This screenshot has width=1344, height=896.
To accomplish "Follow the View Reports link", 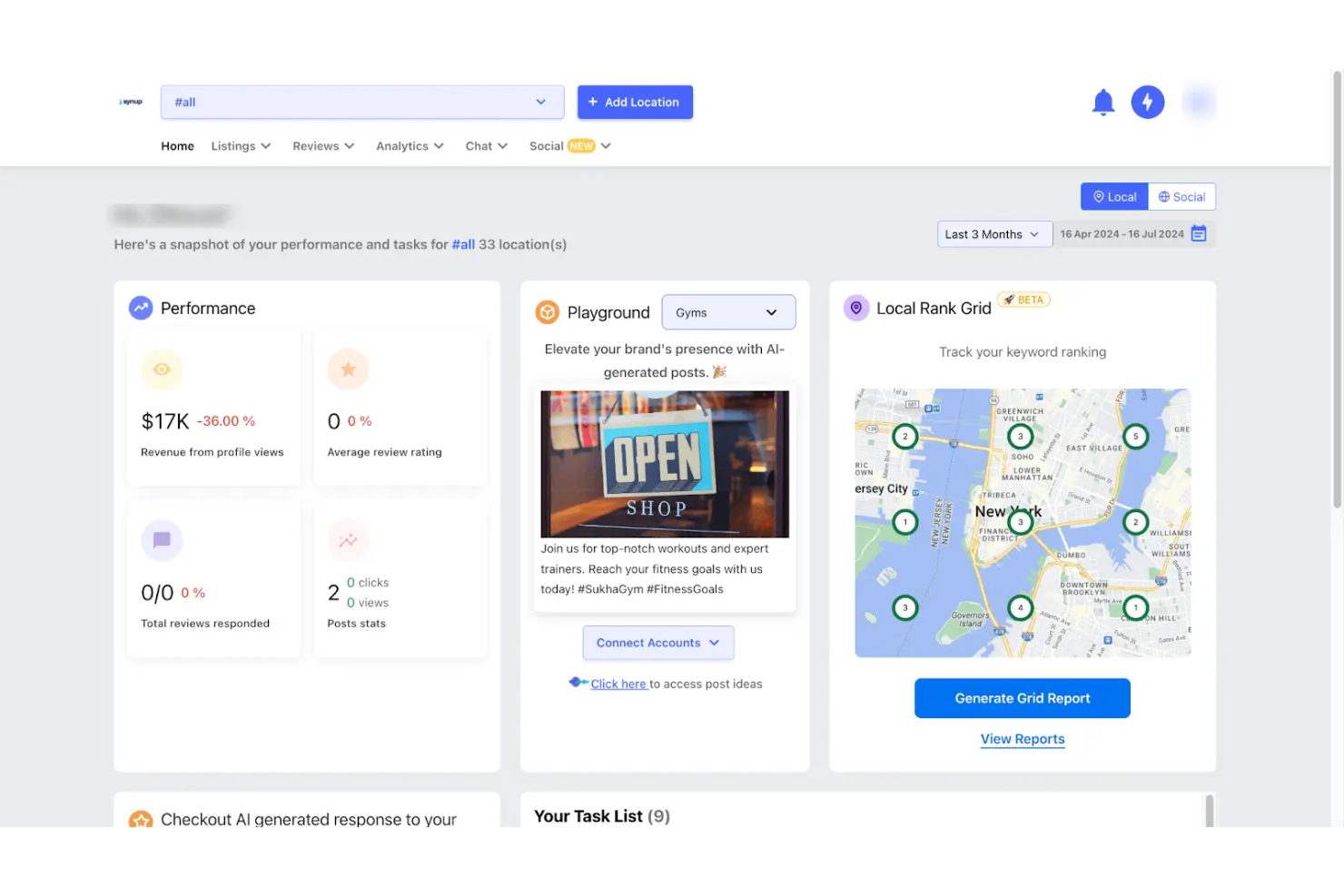I will tap(1022, 738).
